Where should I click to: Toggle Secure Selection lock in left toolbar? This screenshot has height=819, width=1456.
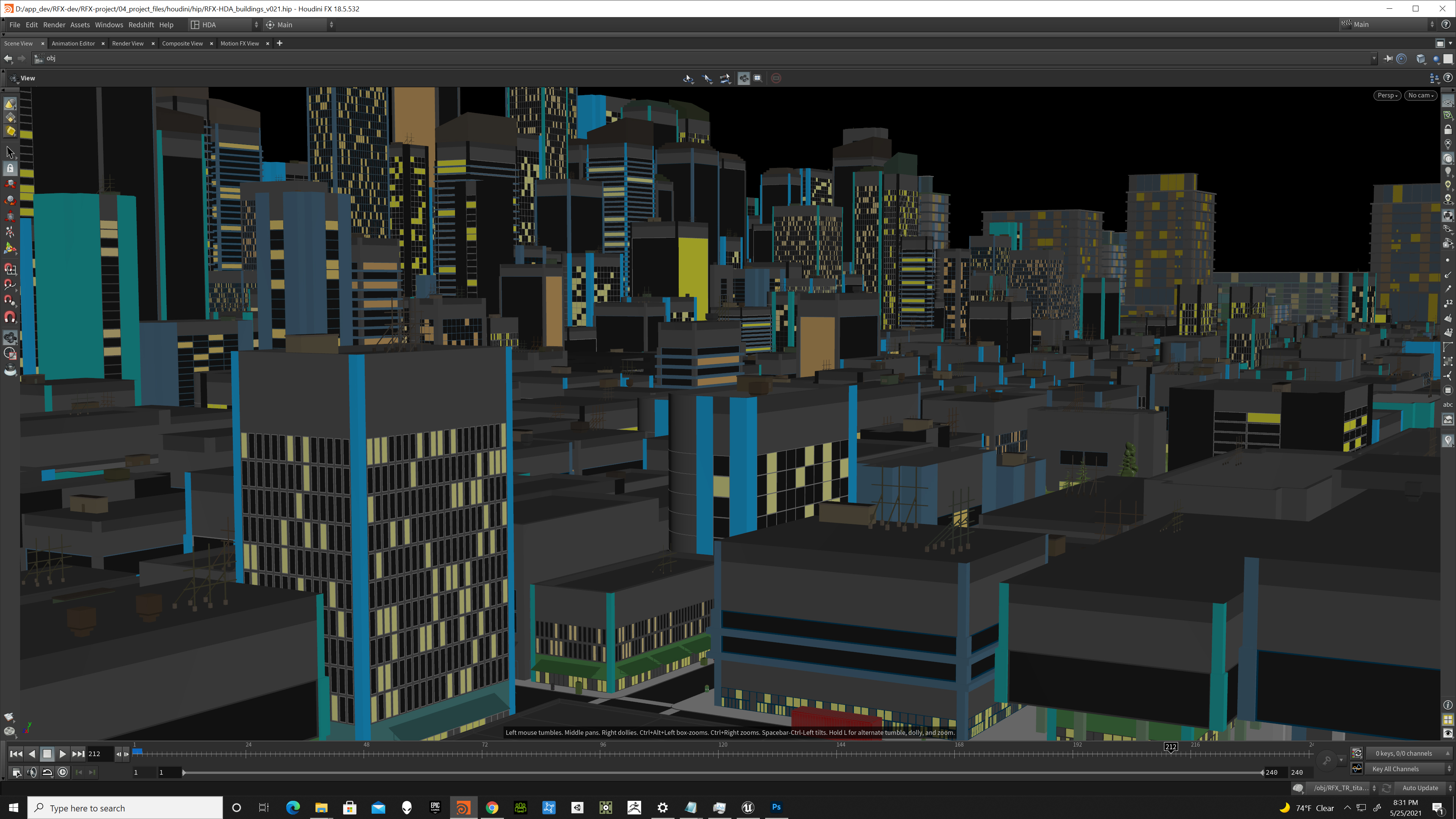tap(10, 168)
